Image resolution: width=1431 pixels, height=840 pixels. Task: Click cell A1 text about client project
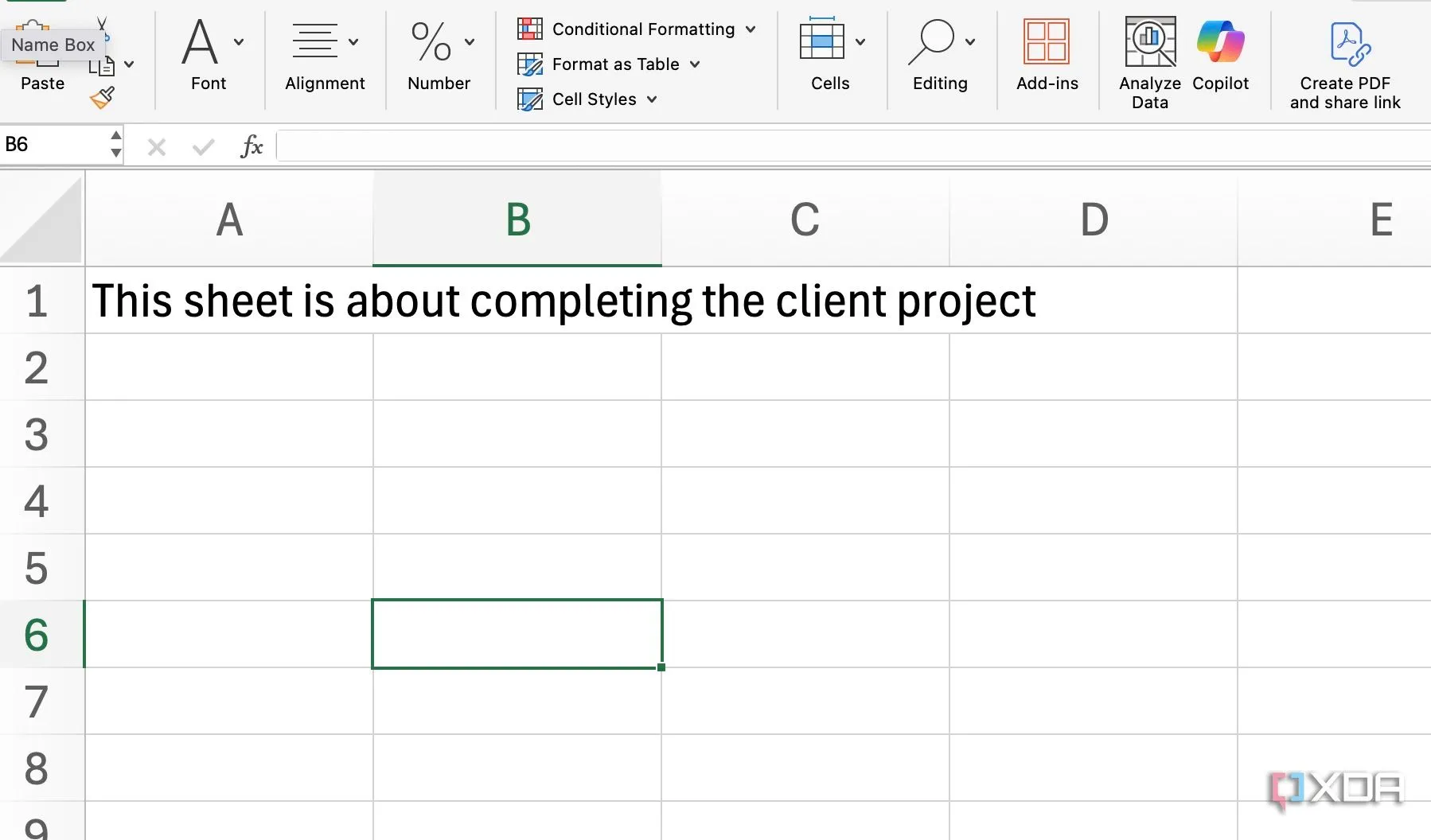tap(563, 302)
